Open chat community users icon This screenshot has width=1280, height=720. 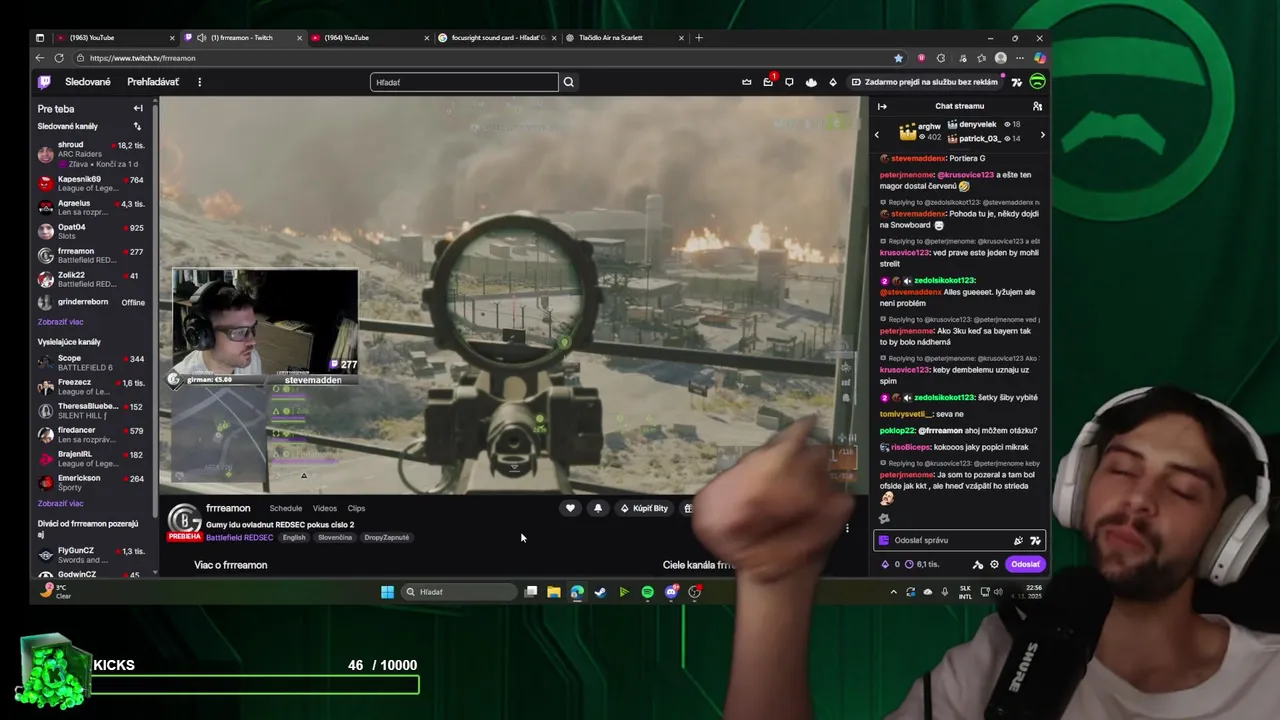[1037, 106]
